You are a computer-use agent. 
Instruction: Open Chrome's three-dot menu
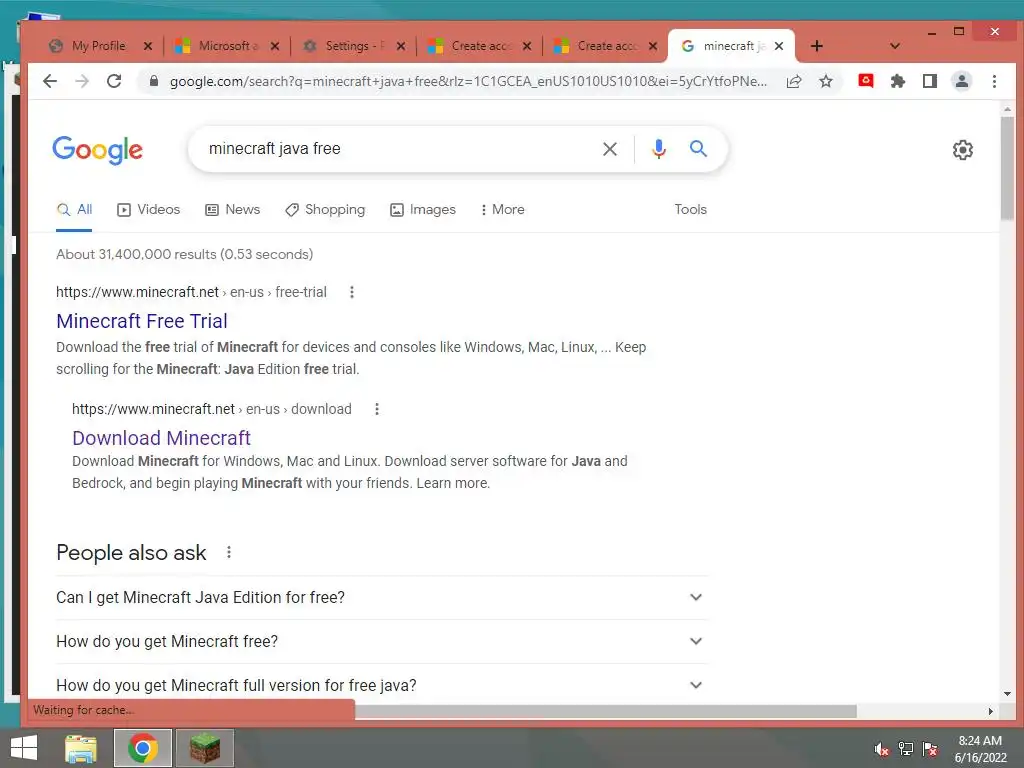(x=994, y=81)
